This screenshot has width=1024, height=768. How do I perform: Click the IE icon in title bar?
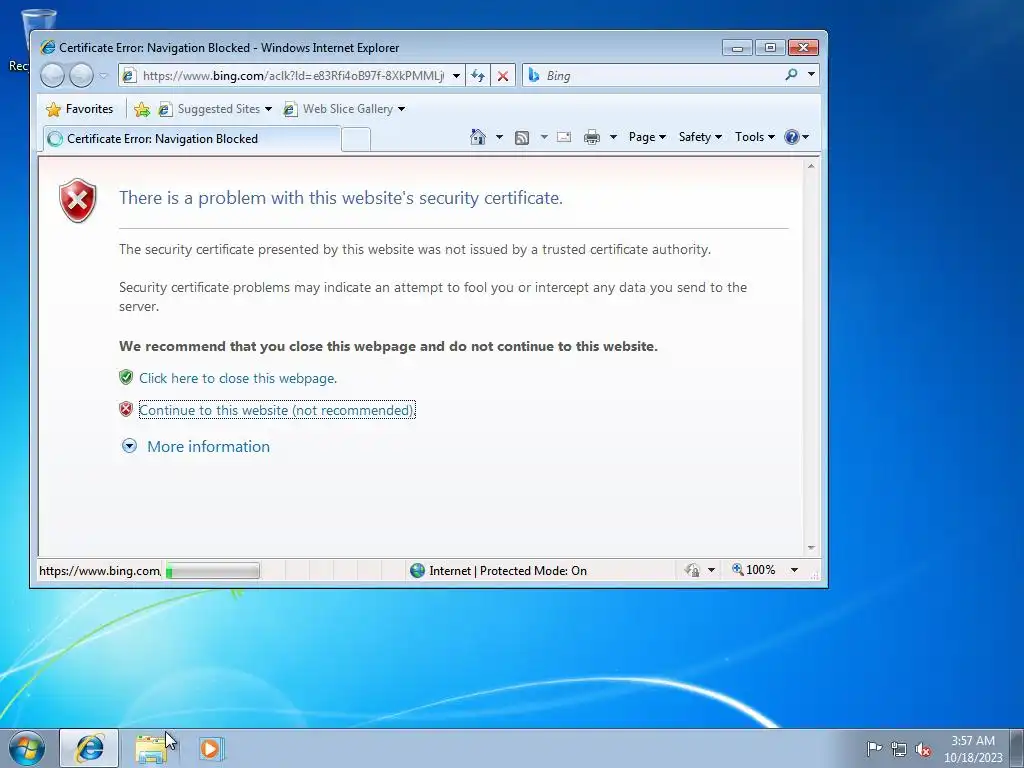click(x=48, y=47)
